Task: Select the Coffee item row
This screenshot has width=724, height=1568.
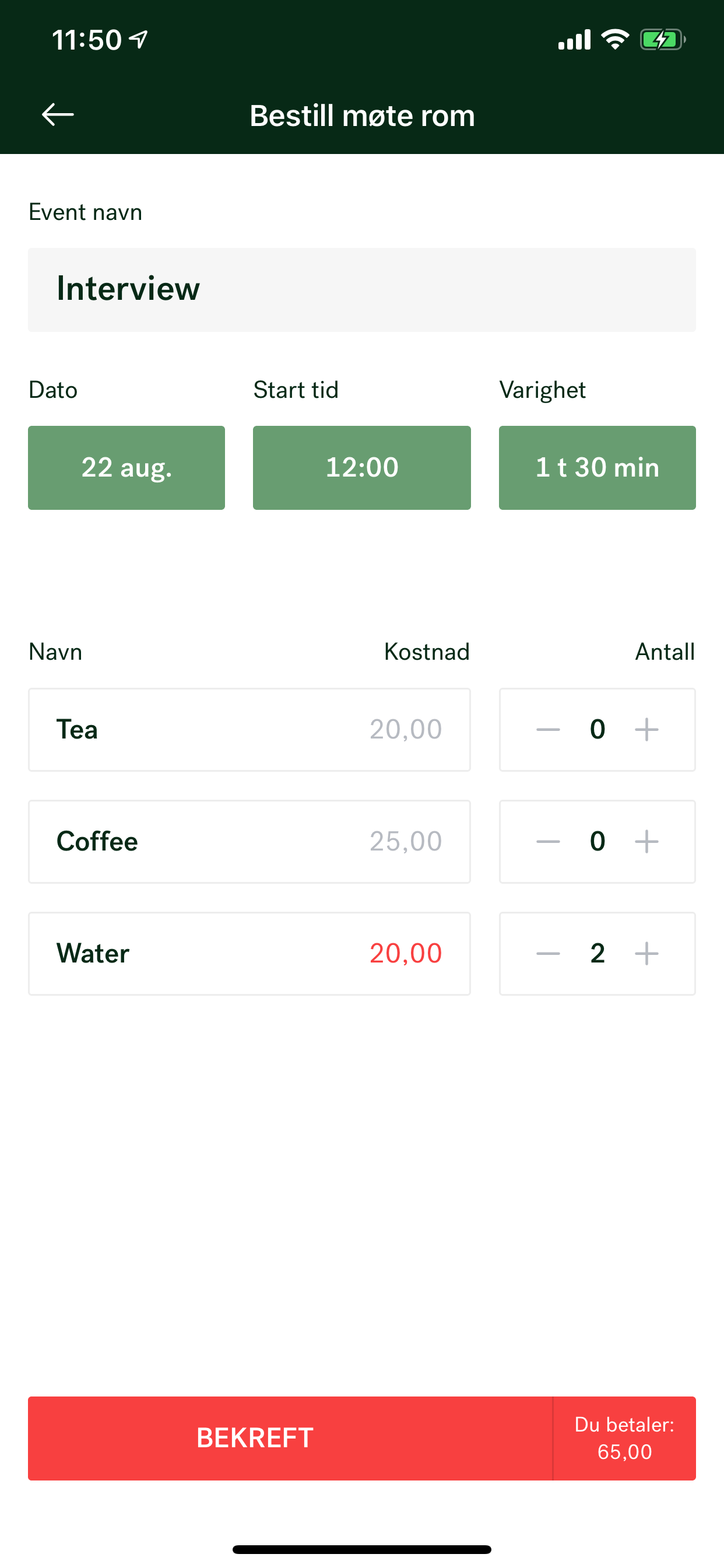Action: (249, 841)
